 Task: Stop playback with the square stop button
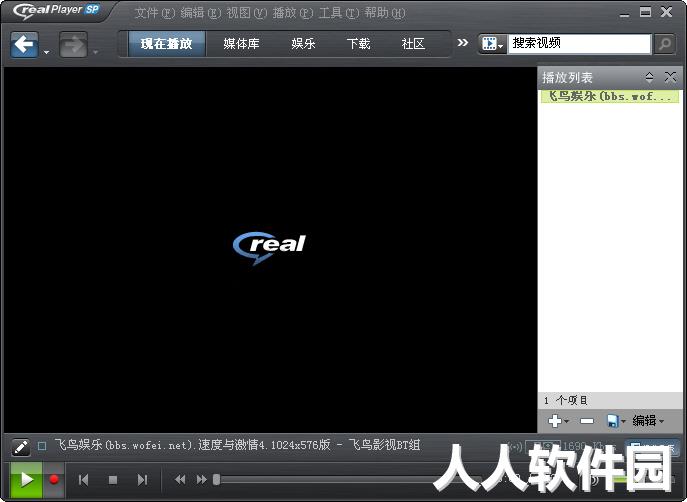[x=113, y=480]
